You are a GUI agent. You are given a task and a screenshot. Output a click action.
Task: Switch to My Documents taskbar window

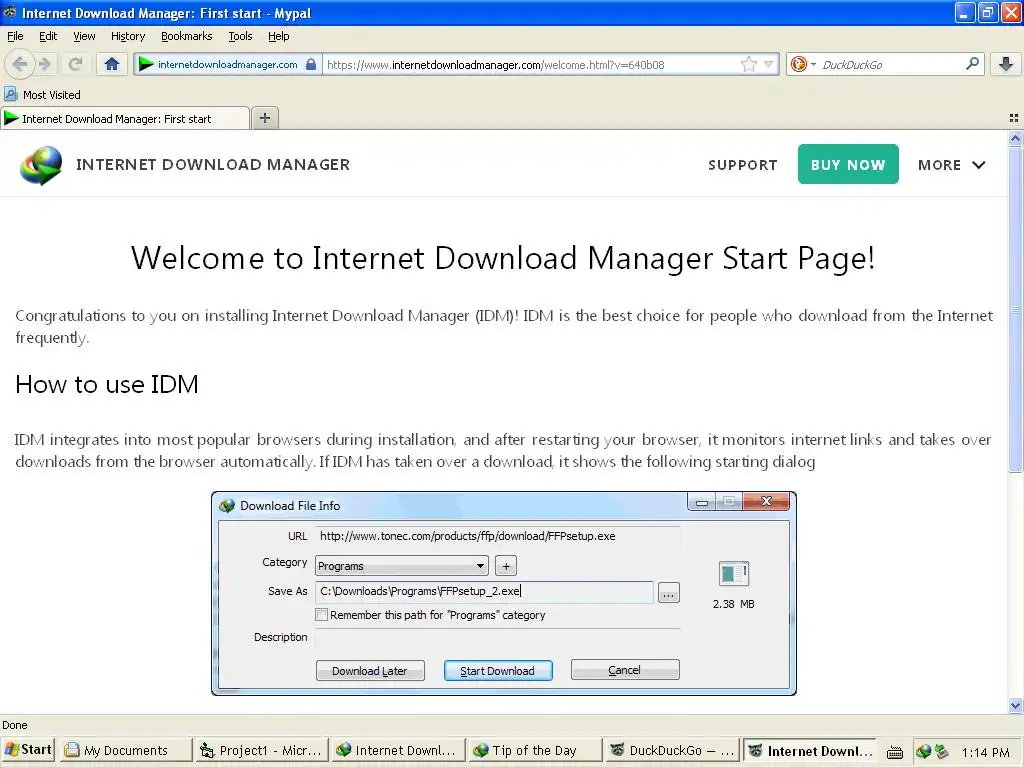126,750
